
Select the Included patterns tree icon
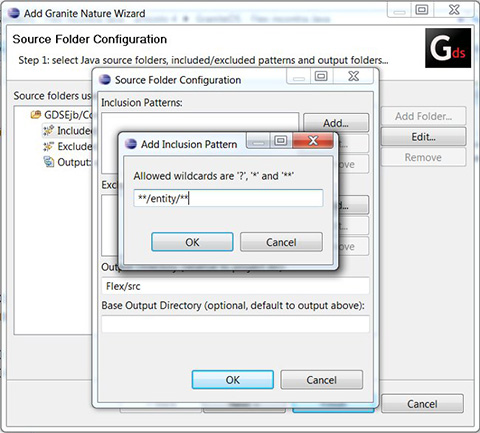click(x=48, y=130)
